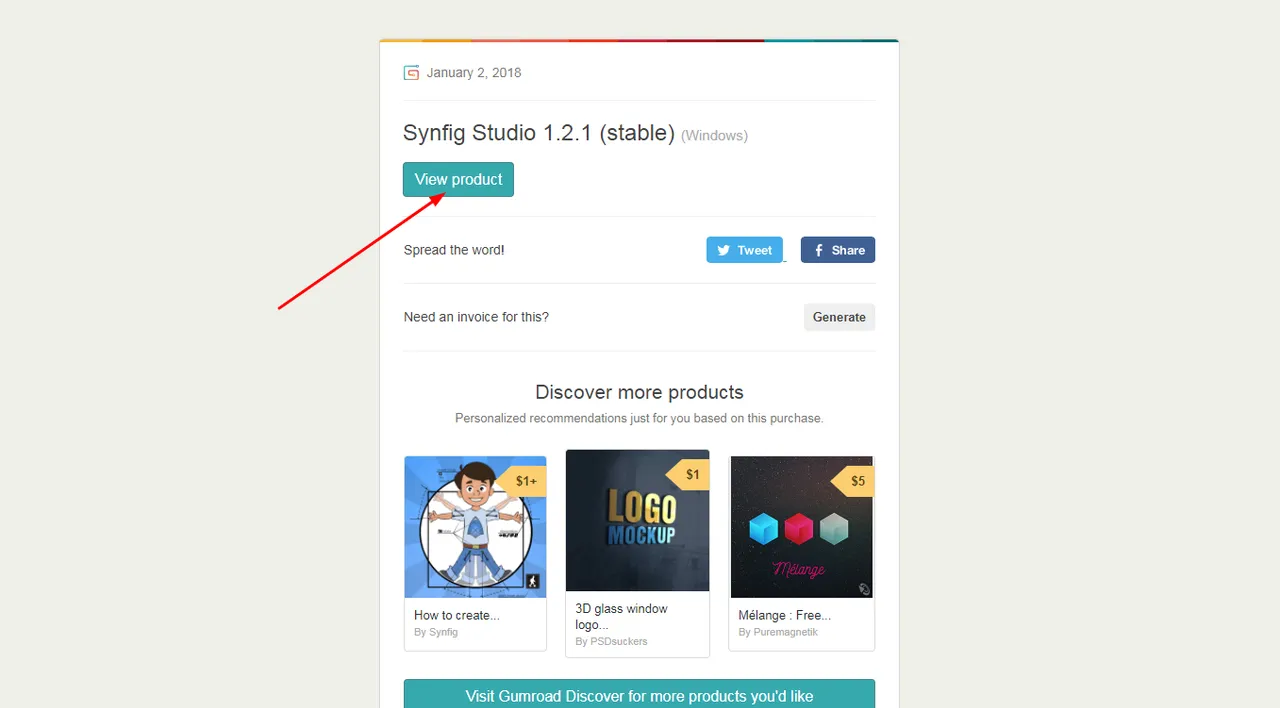Viewport: 1280px width, 708px height.
Task: Click the Tweet button
Action: pos(745,250)
